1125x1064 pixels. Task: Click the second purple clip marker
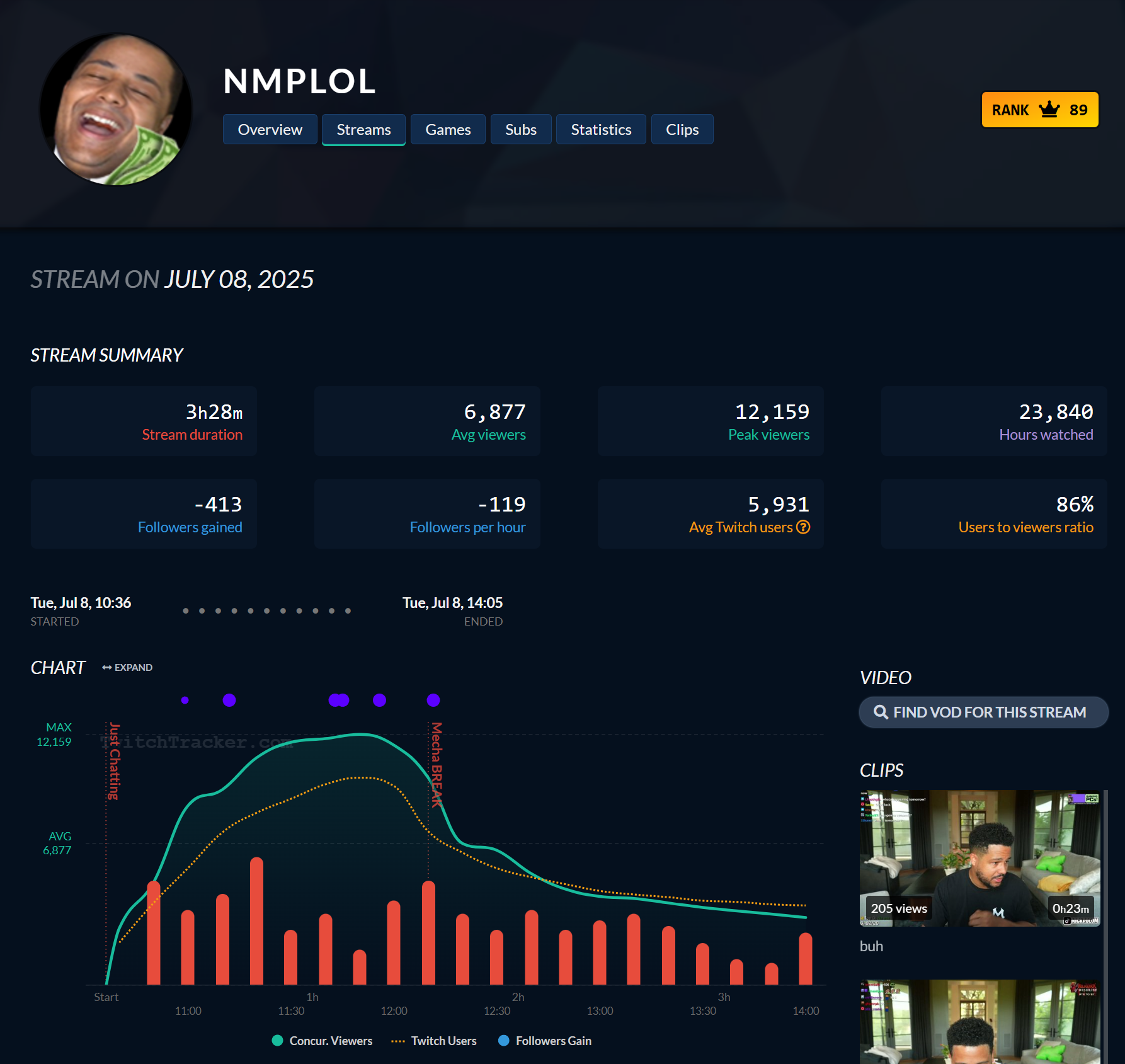pos(229,700)
